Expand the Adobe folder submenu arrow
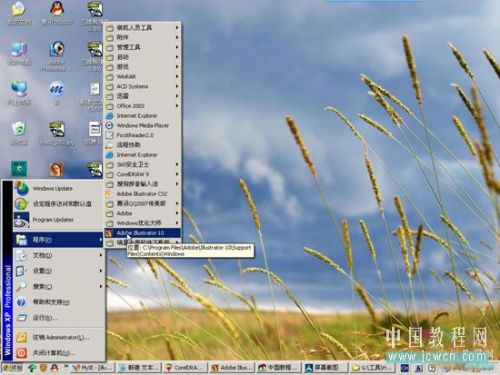Viewport: 500px width, 375px height. pos(177,213)
